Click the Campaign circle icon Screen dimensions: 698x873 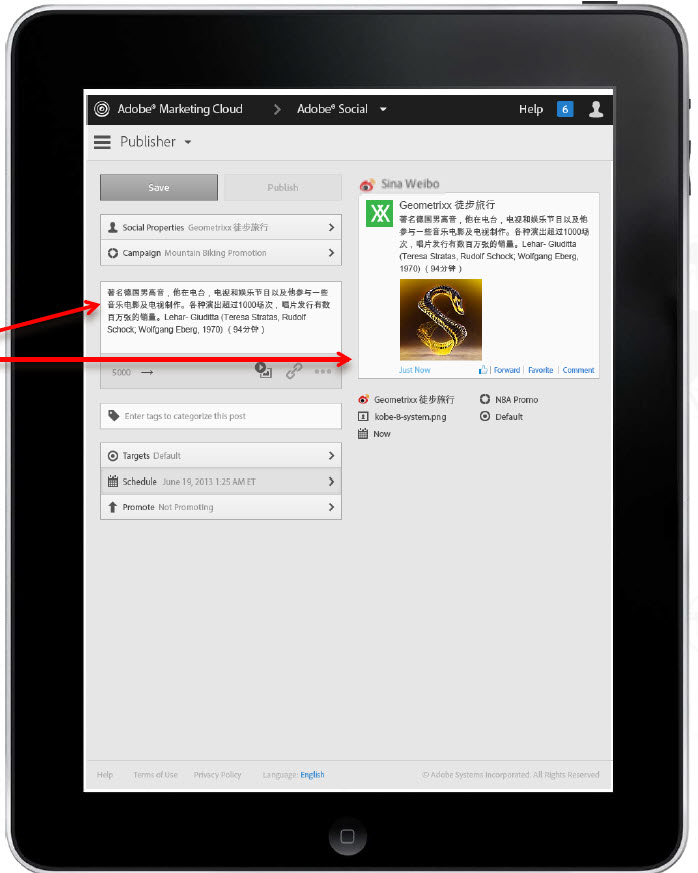[x=112, y=253]
